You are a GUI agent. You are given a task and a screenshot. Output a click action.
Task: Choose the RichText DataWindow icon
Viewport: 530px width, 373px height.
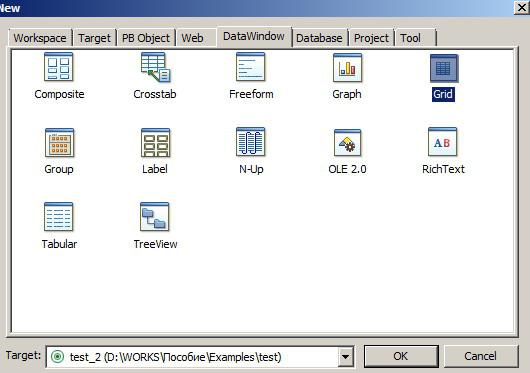442,142
